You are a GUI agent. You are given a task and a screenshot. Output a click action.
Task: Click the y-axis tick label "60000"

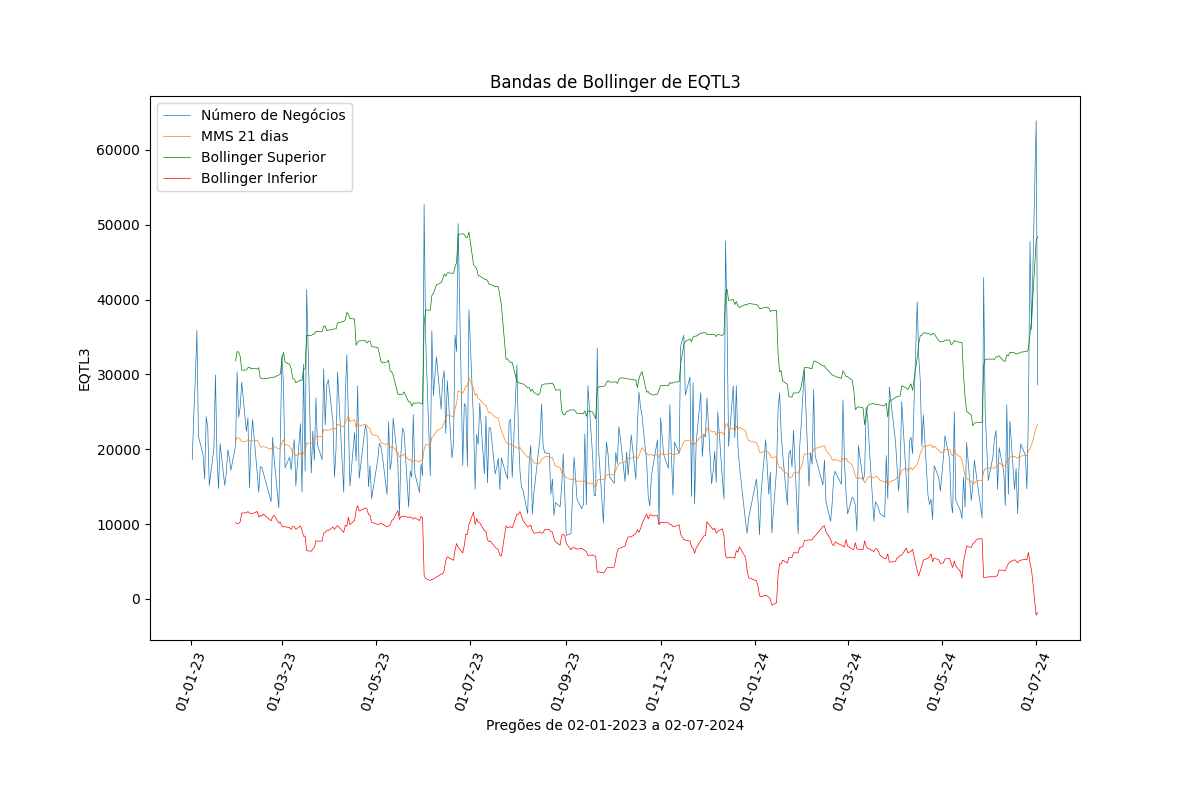pyautogui.click(x=117, y=150)
